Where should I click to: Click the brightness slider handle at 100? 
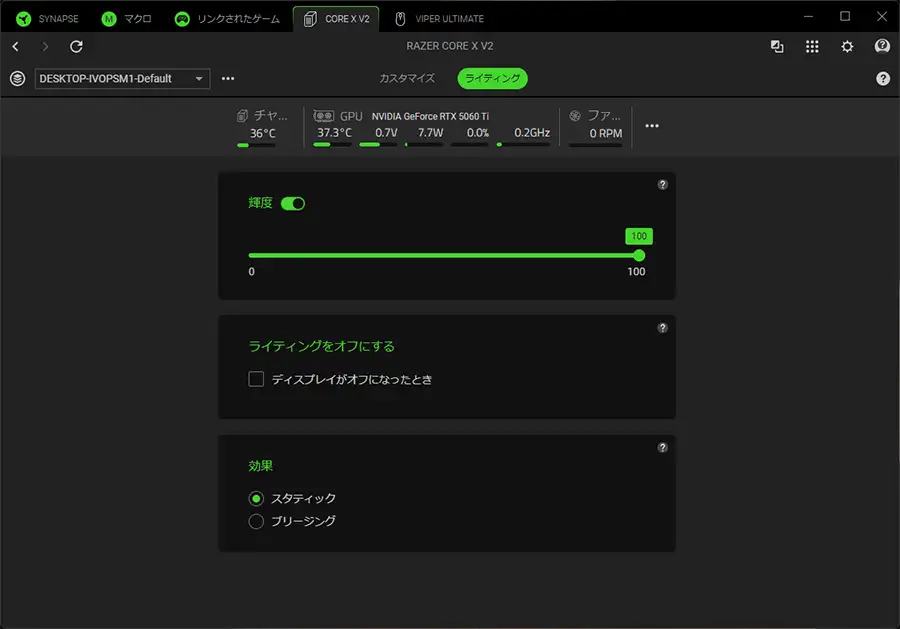coord(639,255)
